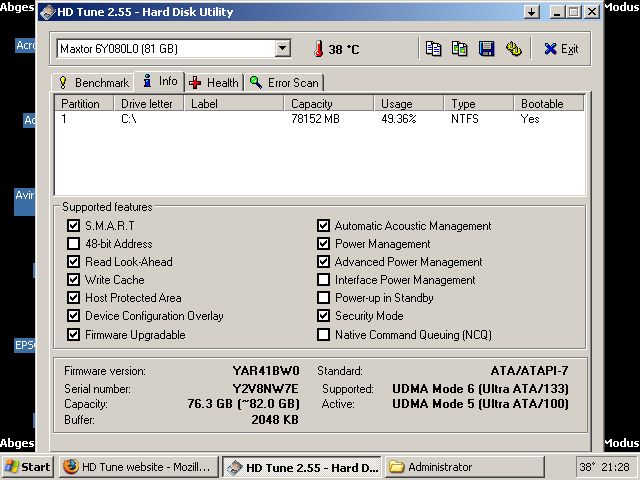Click the Drive letter column header

click(x=149, y=103)
